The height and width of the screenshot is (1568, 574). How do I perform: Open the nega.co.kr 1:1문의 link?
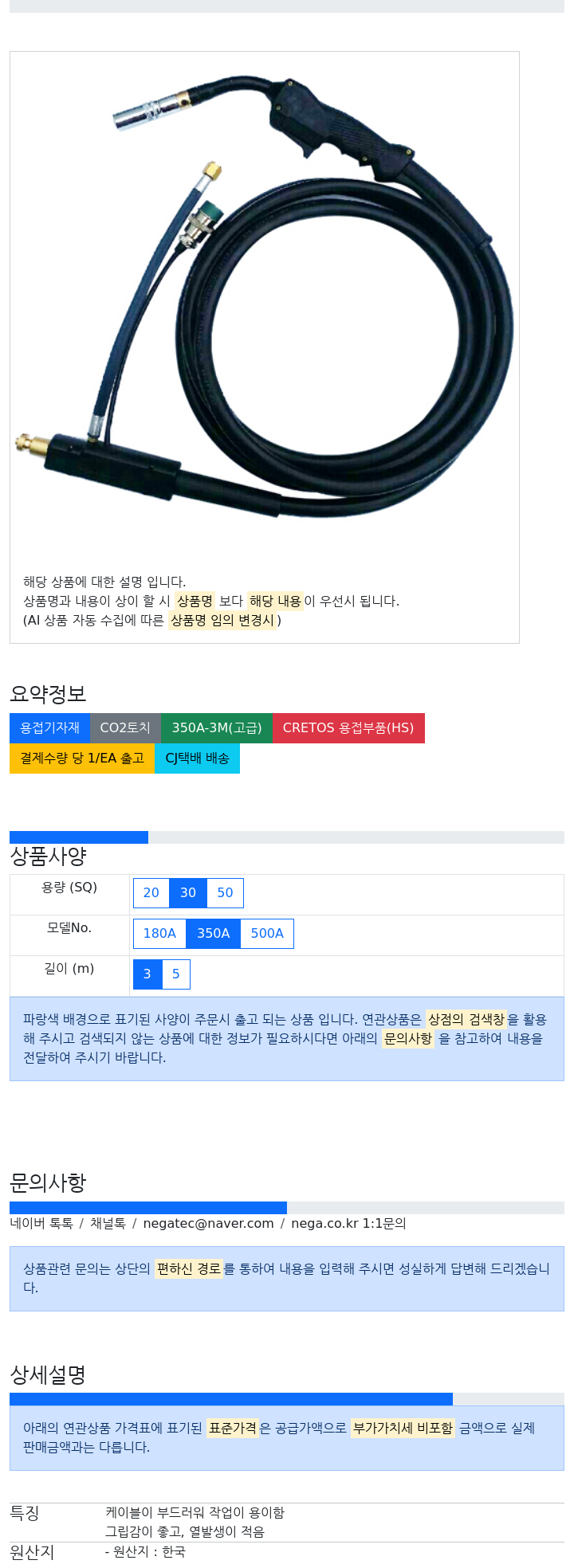[x=348, y=1224]
